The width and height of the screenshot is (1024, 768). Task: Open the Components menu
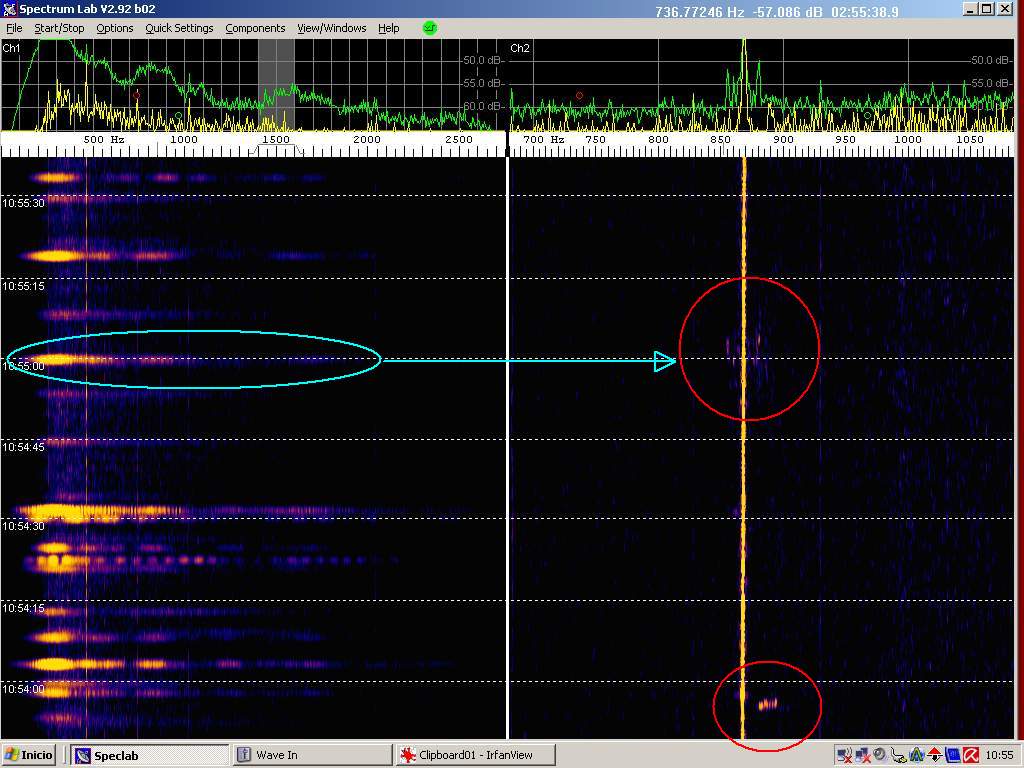coord(255,28)
